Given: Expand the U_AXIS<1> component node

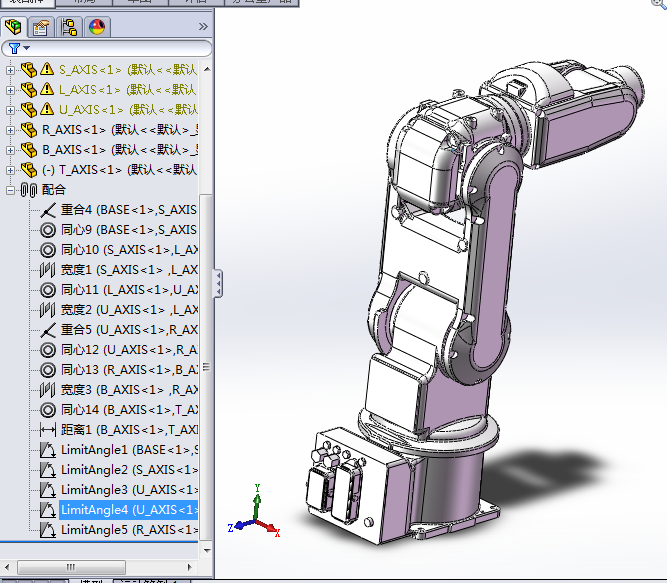Looking at the screenshot, I should click(10, 110).
